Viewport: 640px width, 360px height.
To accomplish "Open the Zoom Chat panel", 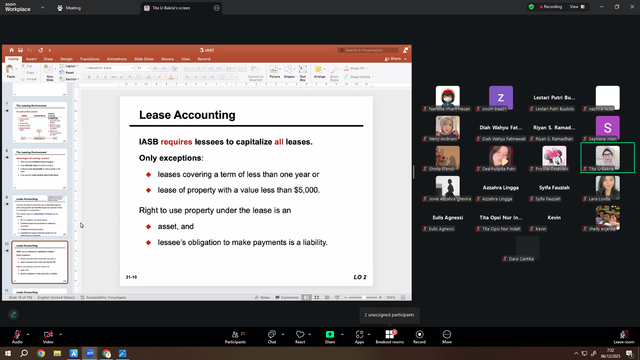I will click(x=272, y=337).
